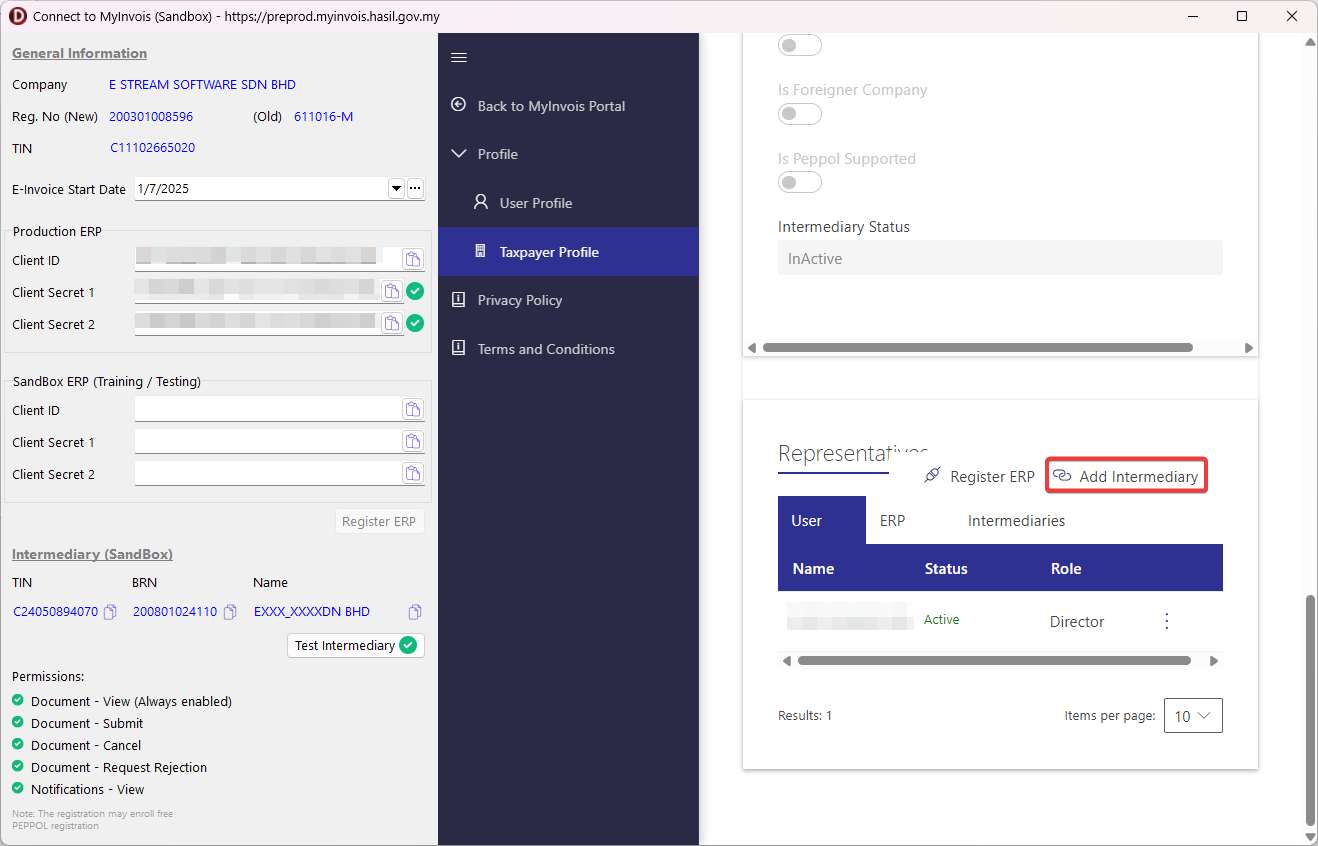This screenshot has height=846, width=1318.
Task: Go back to MyInvois Portal
Action: pyautogui.click(x=551, y=106)
